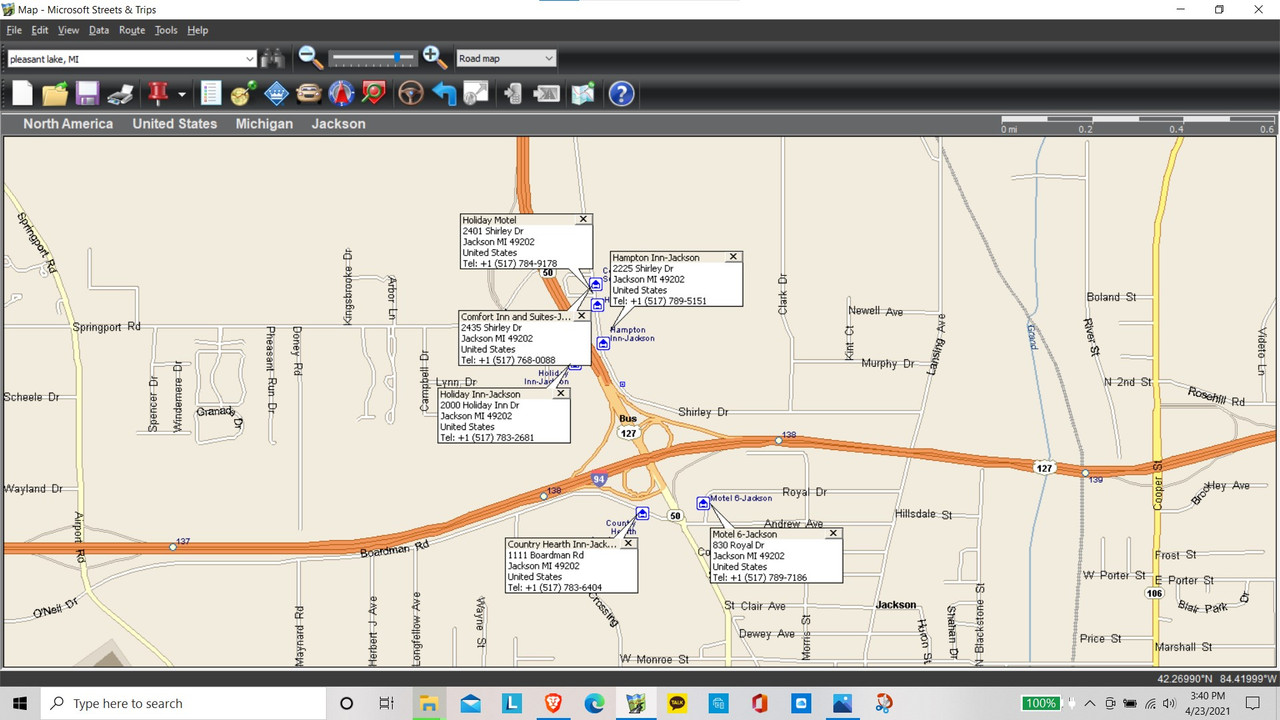The width and height of the screenshot is (1280, 720).
Task: Open Task View in taskbar
Action: tap(387, 703)
